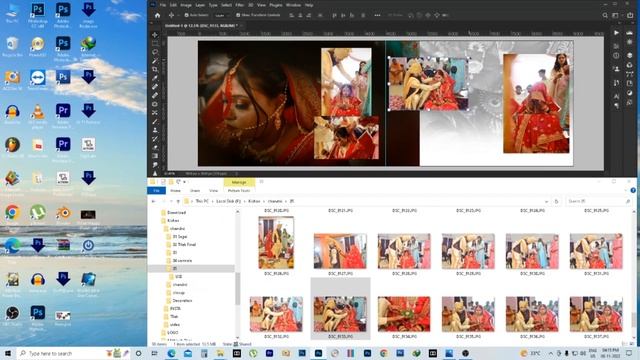Expand the Explorer address bar history dropdown
Screen dimensions: 640x360
click(546, 201)
